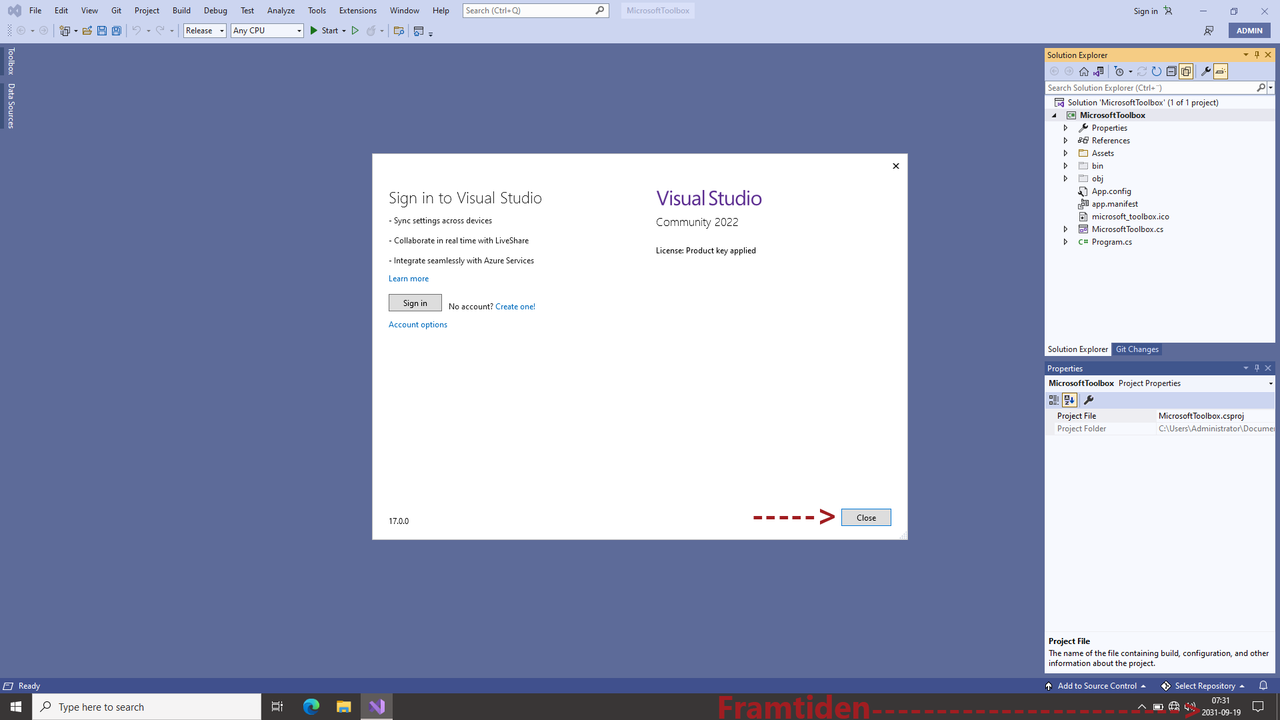The width and height of the screenshot is (1280, 720).
Task: Collapse the MicrosoftToolbox project node
Action: coord(1054,115)
